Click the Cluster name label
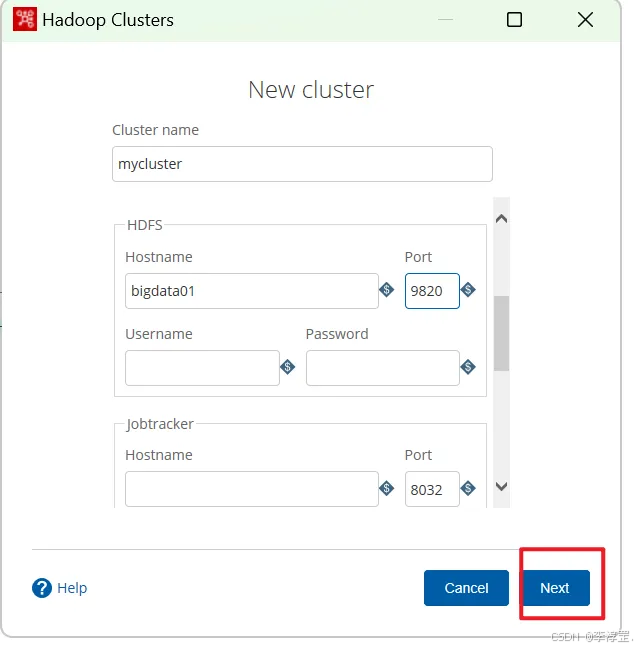 coord(155,130)
